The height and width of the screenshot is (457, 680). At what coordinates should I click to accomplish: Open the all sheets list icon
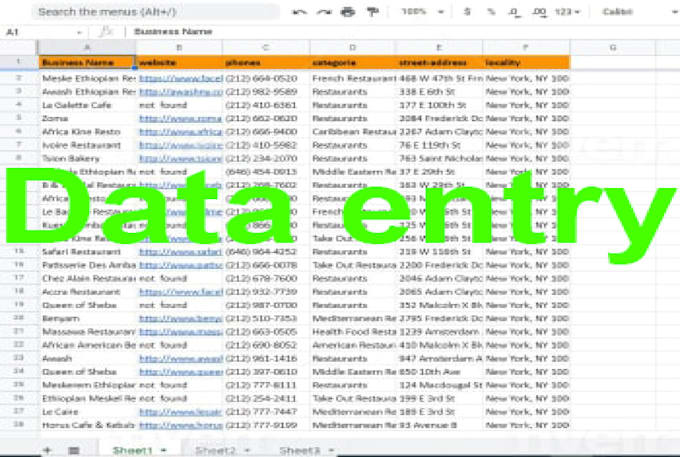pos(74,450)
